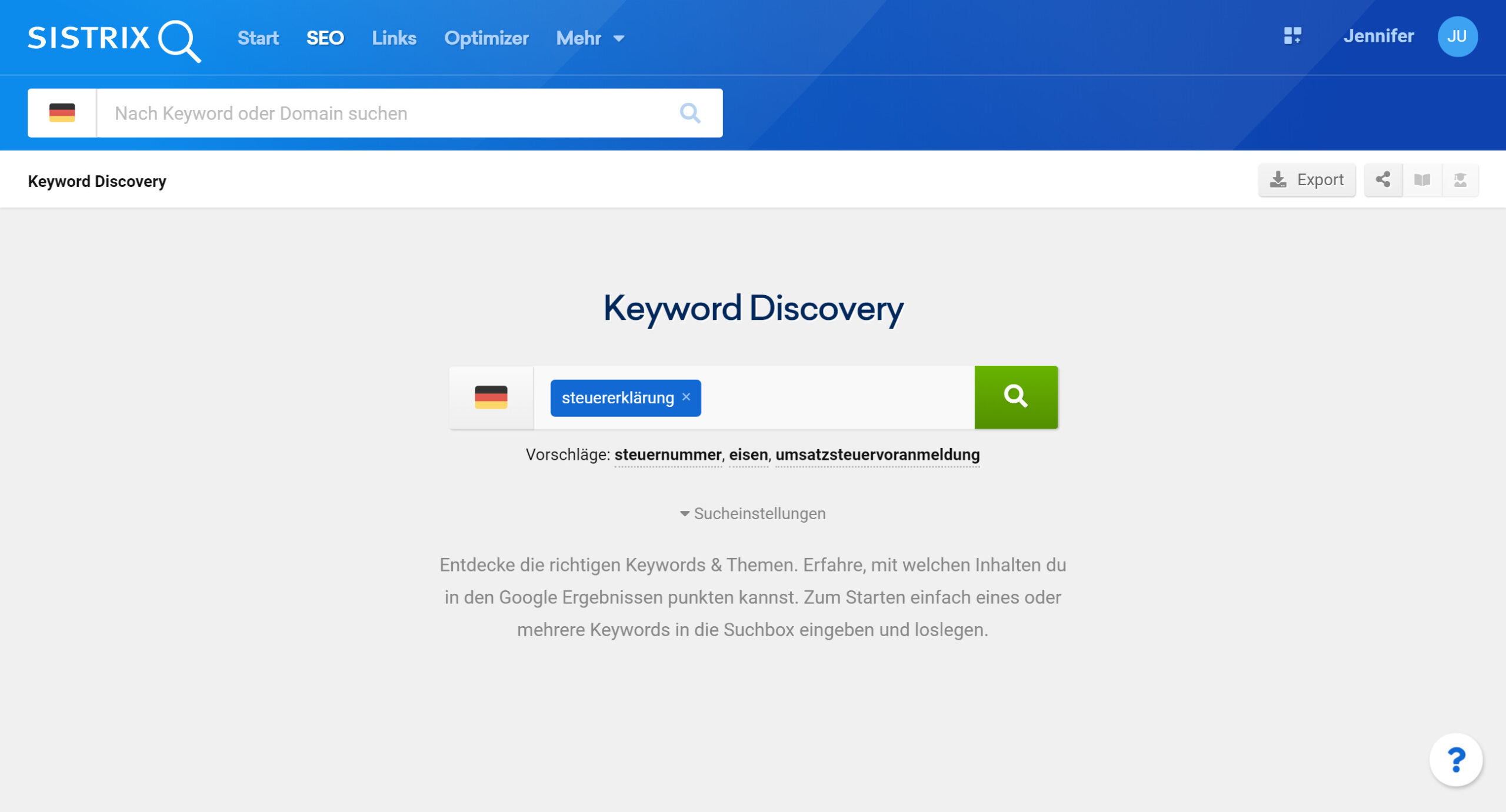Expand the Sucheinstellungen settings

pos(752,513)
